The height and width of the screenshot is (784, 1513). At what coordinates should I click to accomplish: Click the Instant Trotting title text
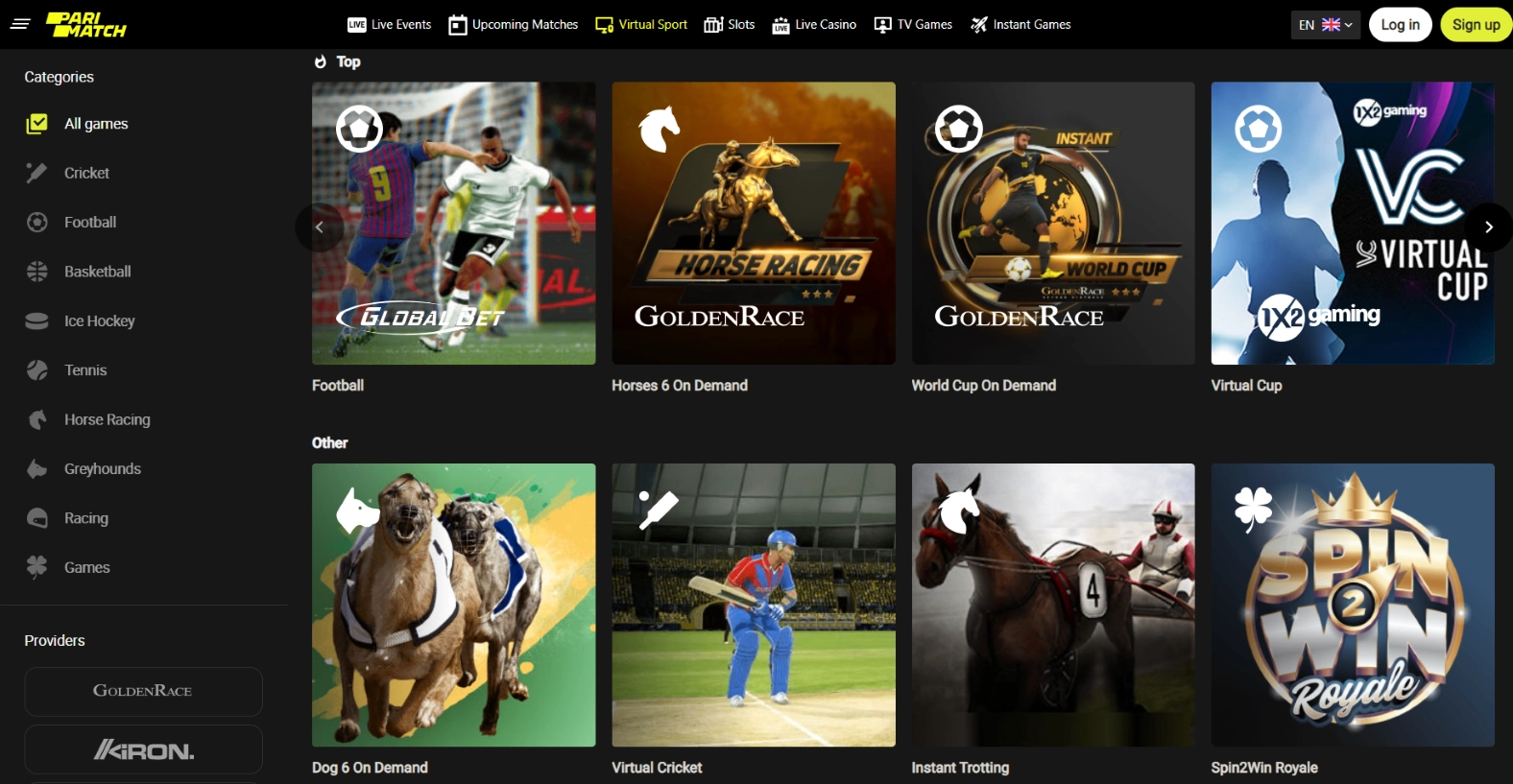pos(960,768)
